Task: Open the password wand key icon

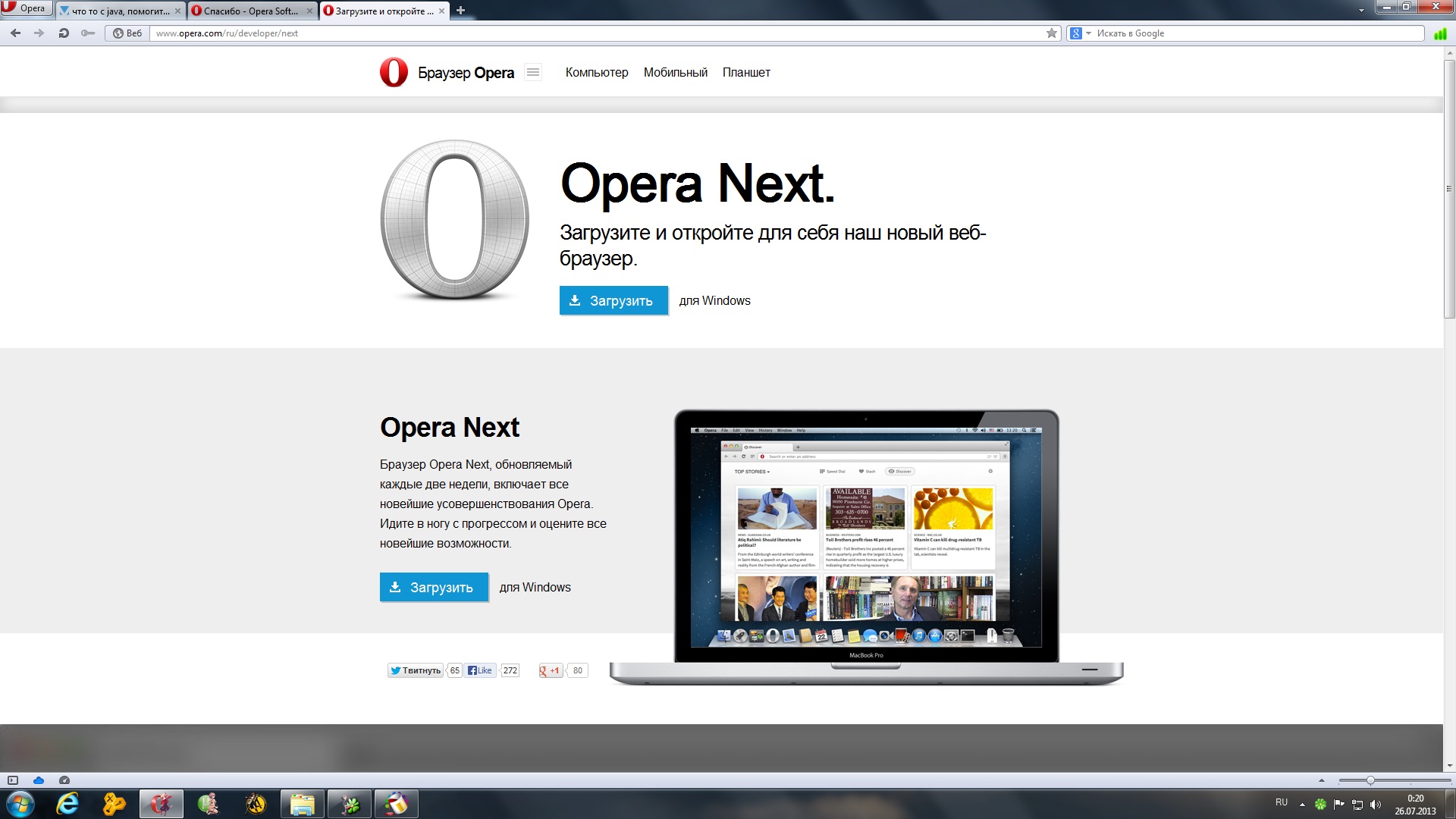Action: point(88,33)
